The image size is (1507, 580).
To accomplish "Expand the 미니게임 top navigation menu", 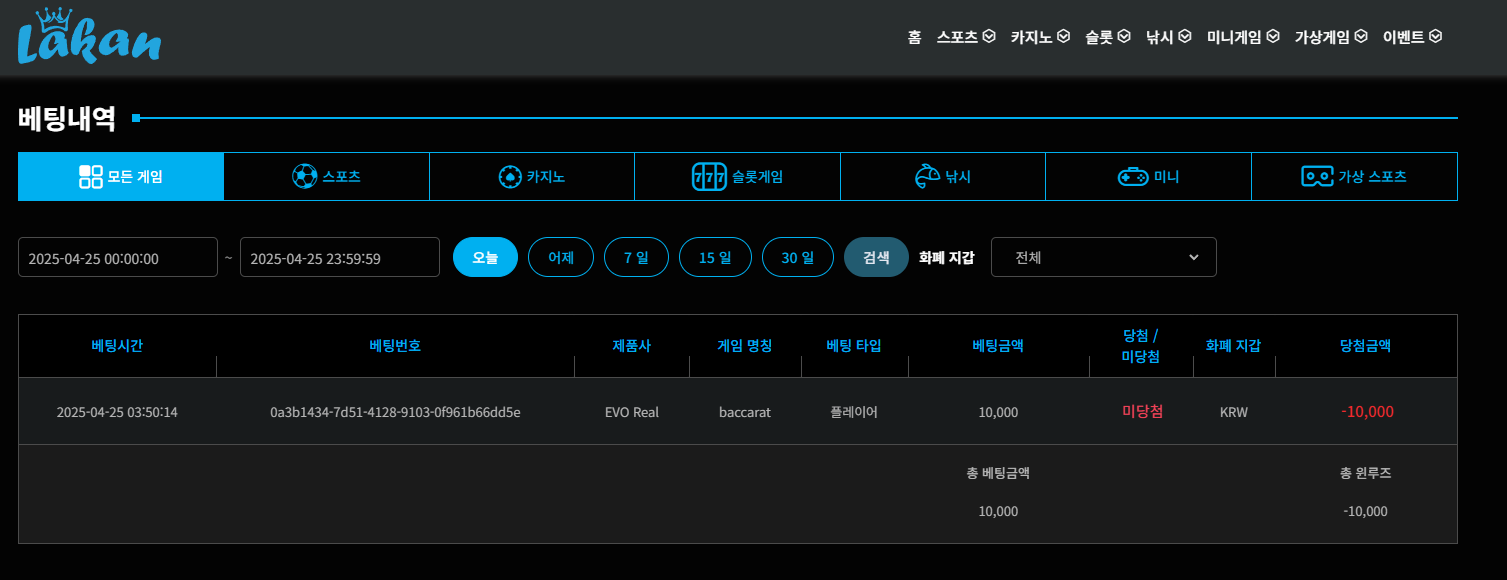I will 1243,37.
